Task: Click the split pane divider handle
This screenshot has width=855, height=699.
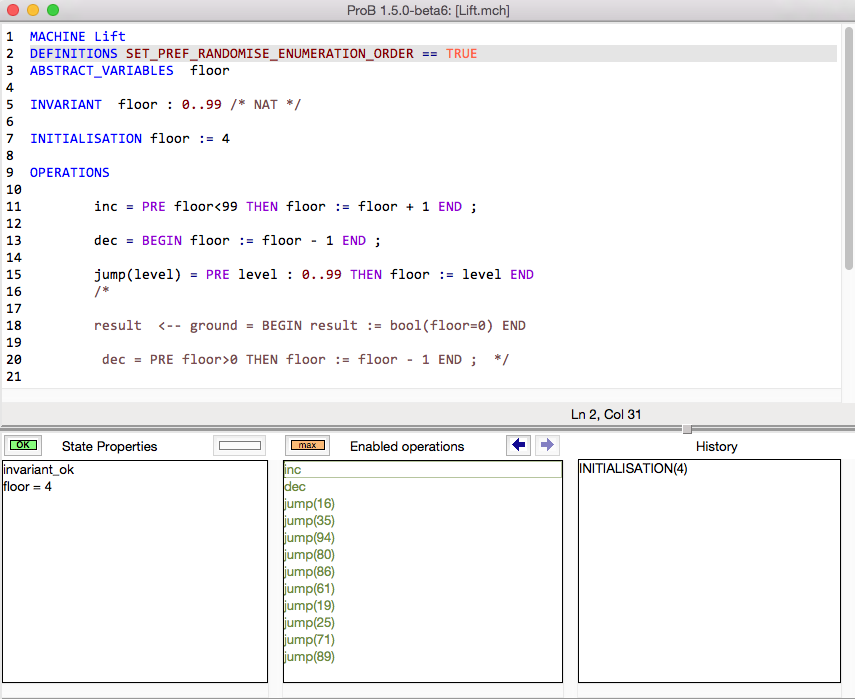Action: [686, 429]
